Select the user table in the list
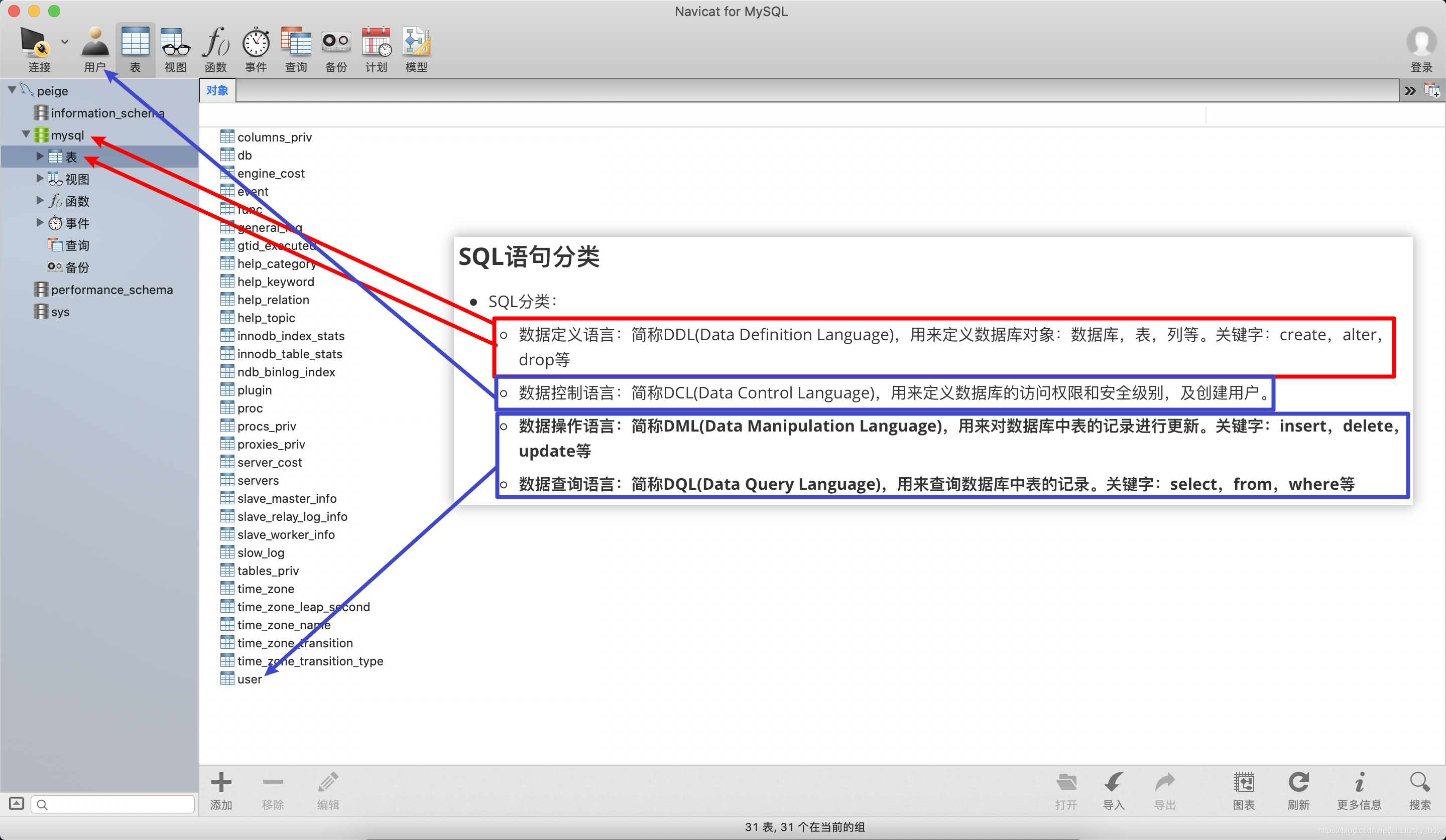1446x840 pixels. click(x=249, y=679)
